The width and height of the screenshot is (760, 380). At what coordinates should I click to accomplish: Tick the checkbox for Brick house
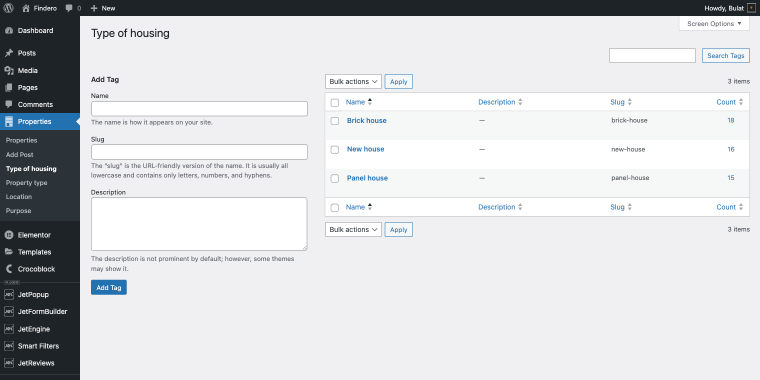tap(334, 121)
